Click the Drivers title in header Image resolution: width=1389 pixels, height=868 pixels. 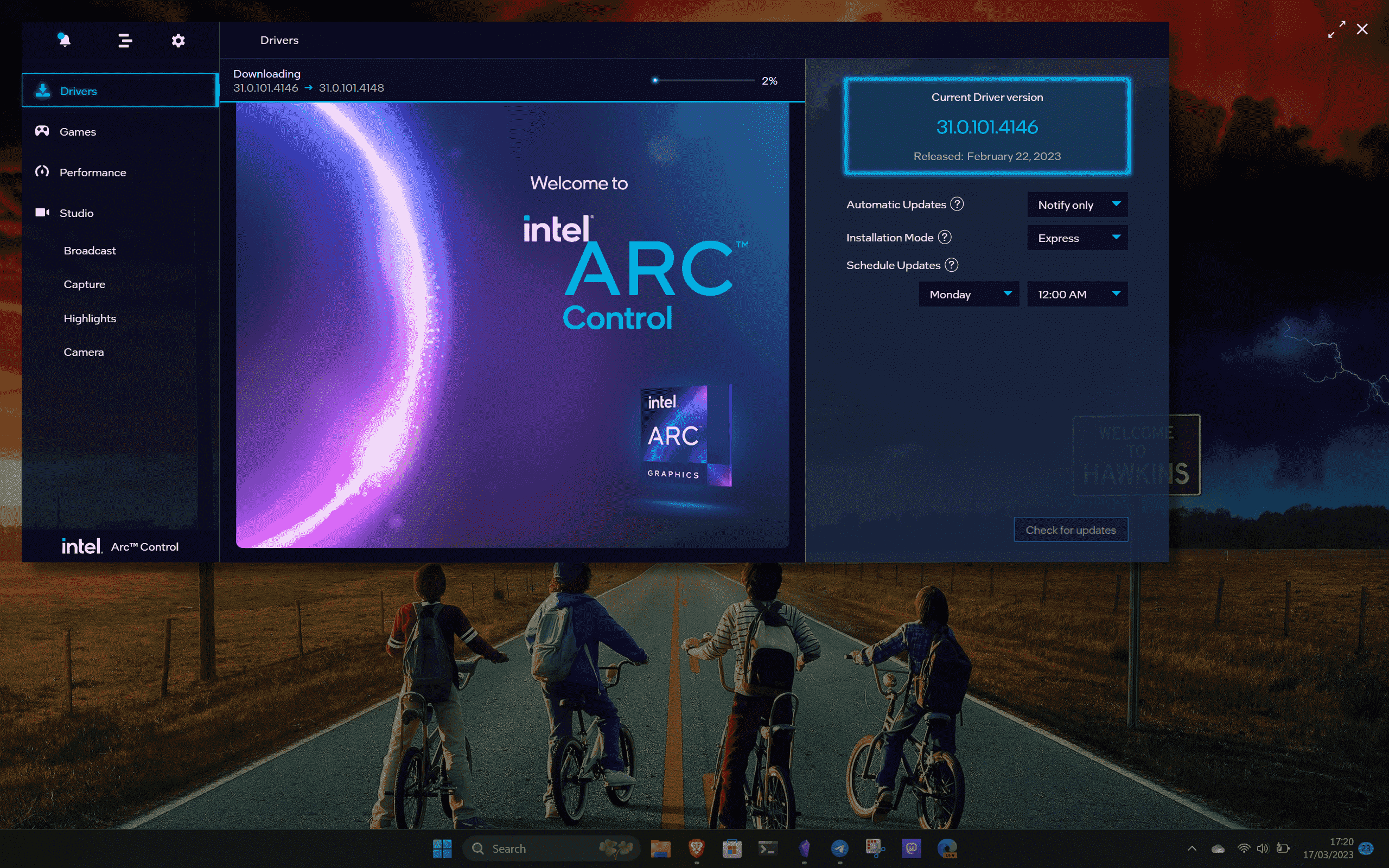coord(279,40)
